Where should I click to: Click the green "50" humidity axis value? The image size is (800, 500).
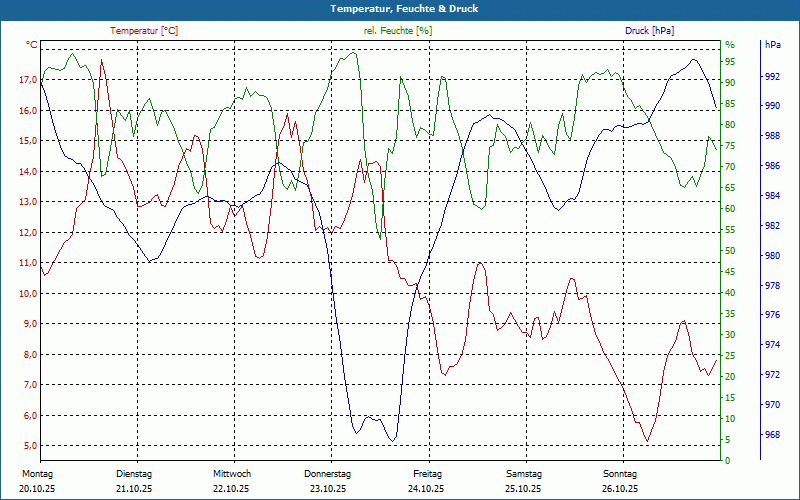pyautogui.click(x=730, y=251)
